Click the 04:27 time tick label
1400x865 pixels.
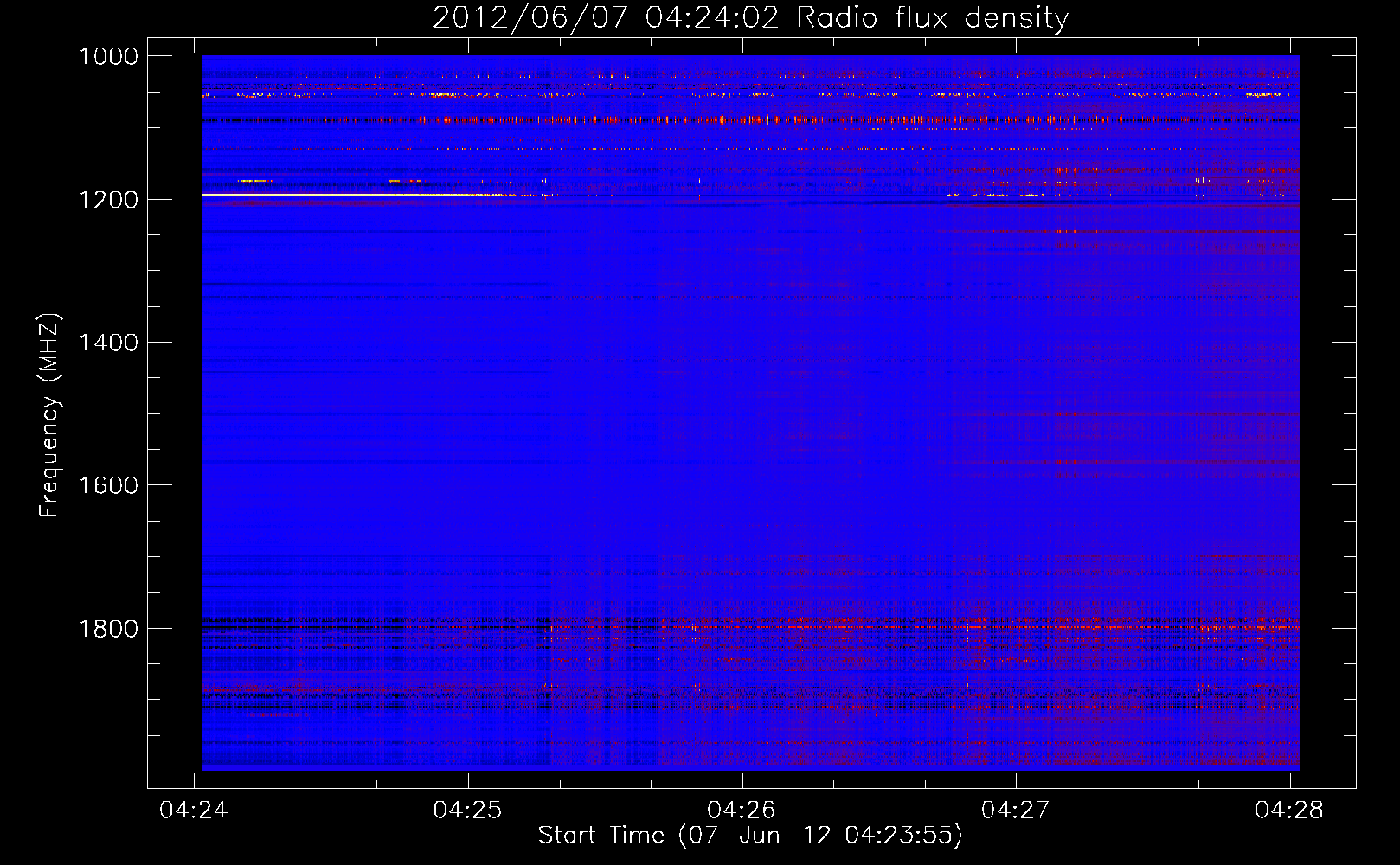point(1015,811)
